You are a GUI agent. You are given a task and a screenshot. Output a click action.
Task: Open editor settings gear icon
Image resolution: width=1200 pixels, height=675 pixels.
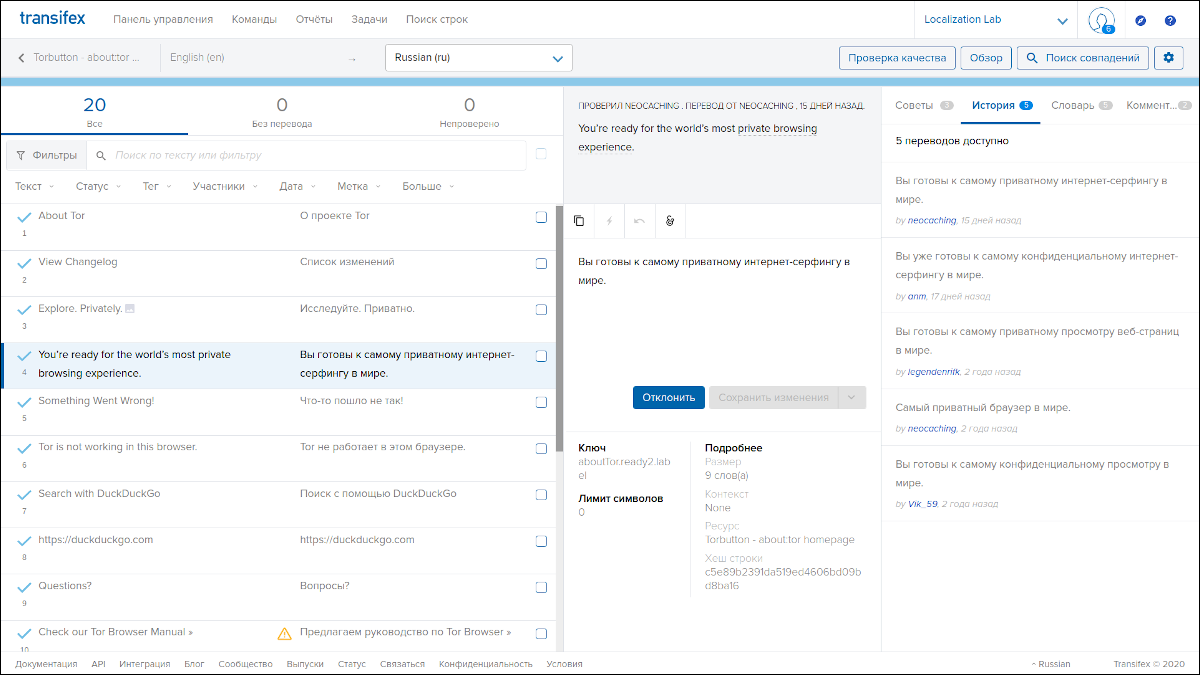[1169, 58]
